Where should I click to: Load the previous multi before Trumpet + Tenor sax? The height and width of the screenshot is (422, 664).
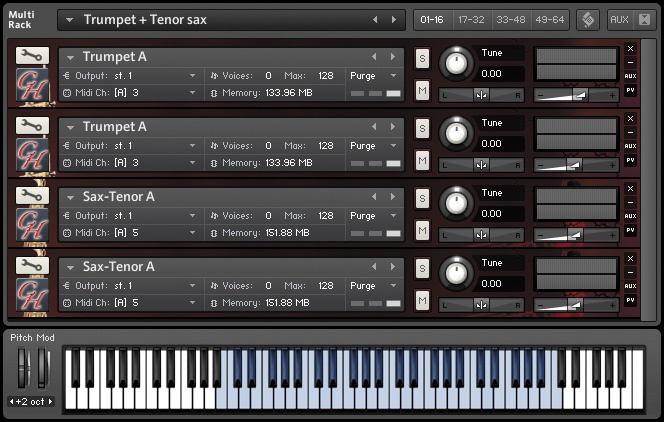[x=375, y=20]
